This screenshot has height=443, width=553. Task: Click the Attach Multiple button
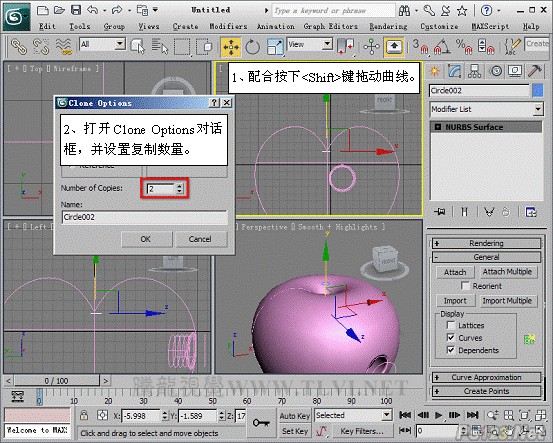(x=507, y=272)
